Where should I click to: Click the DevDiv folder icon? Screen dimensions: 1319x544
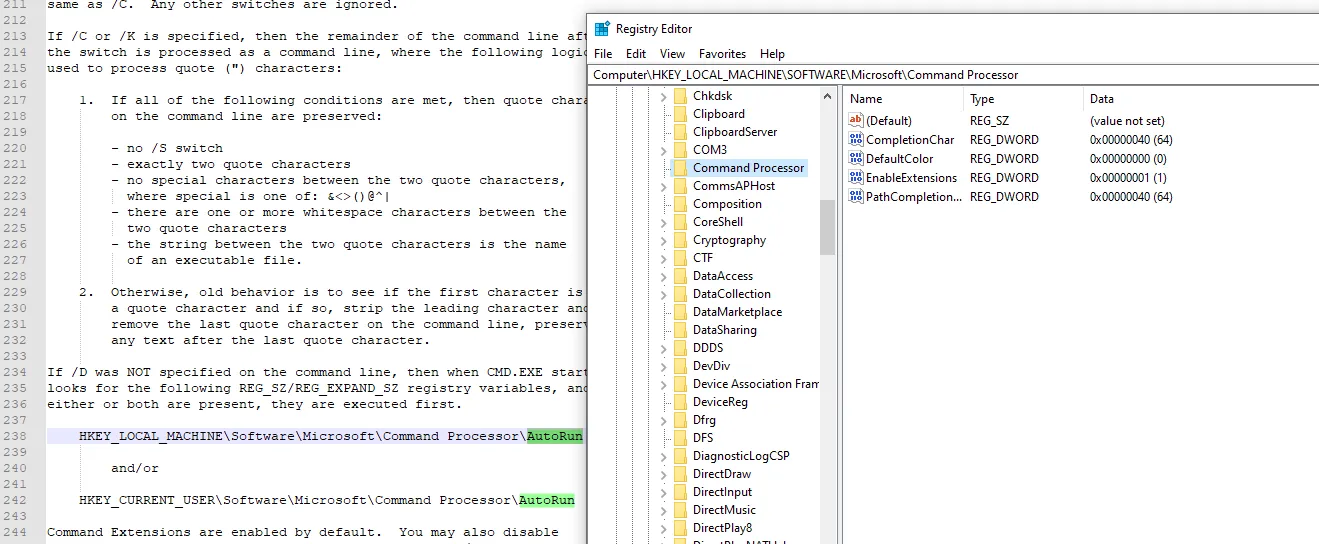point(680,366)
